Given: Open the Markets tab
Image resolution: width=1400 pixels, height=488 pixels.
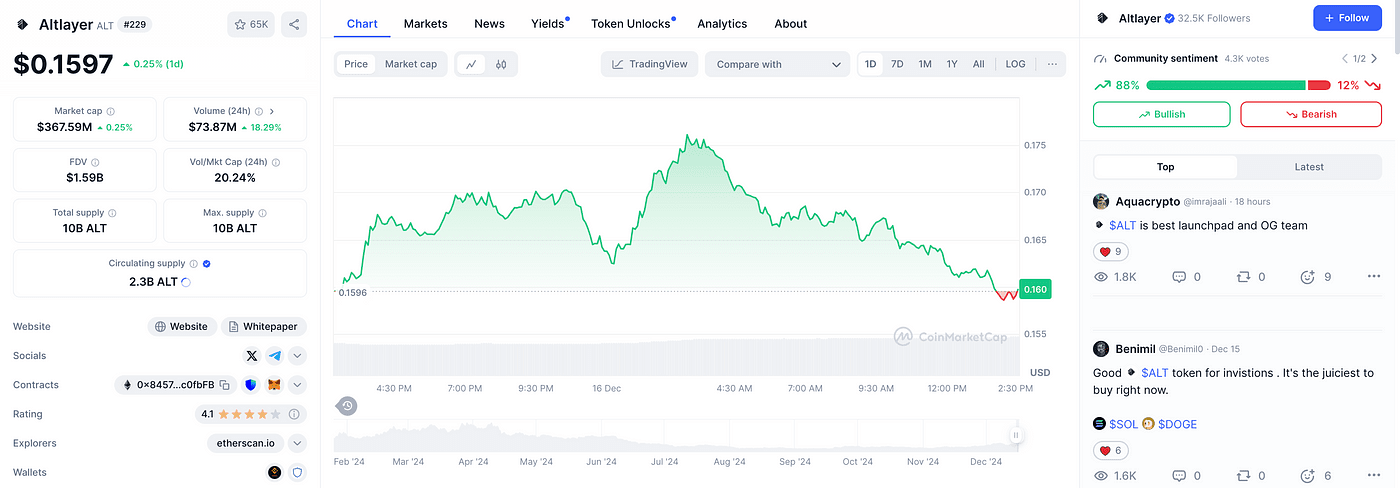Looking at the screenshot, I should tap(425, 23).
